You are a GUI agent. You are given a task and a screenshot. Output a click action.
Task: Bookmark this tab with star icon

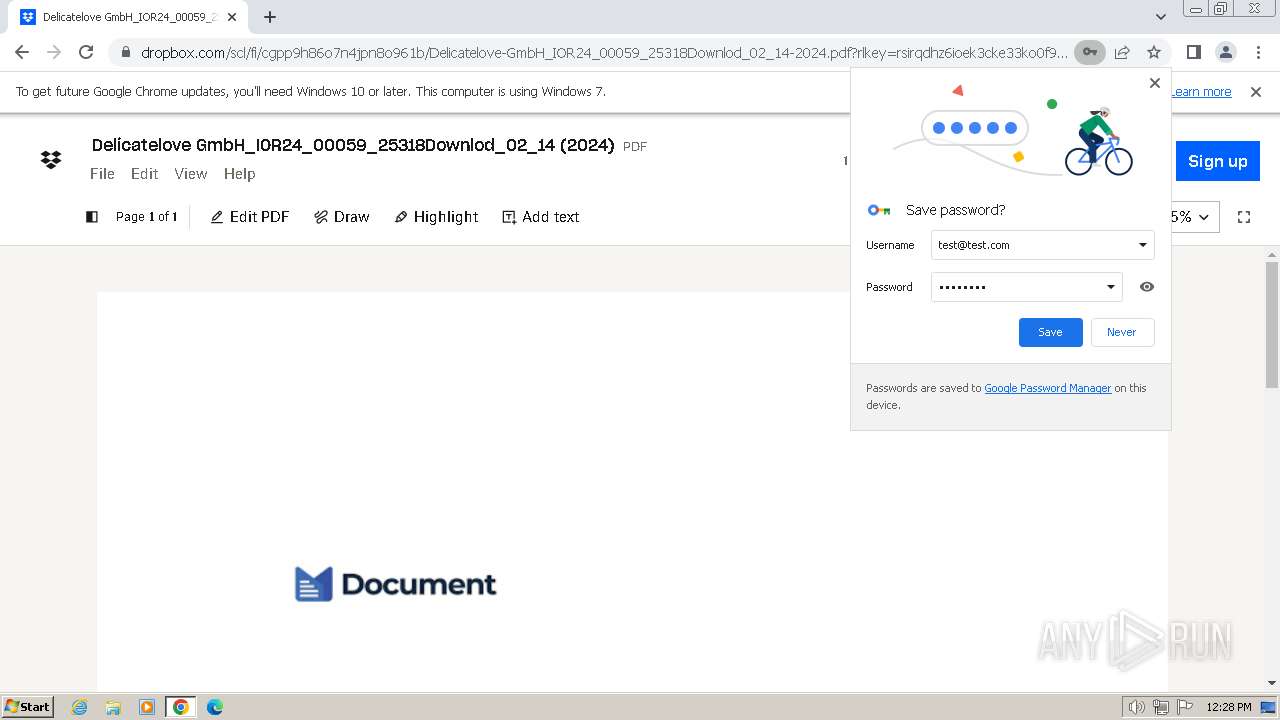click(x=1154, y=52)
